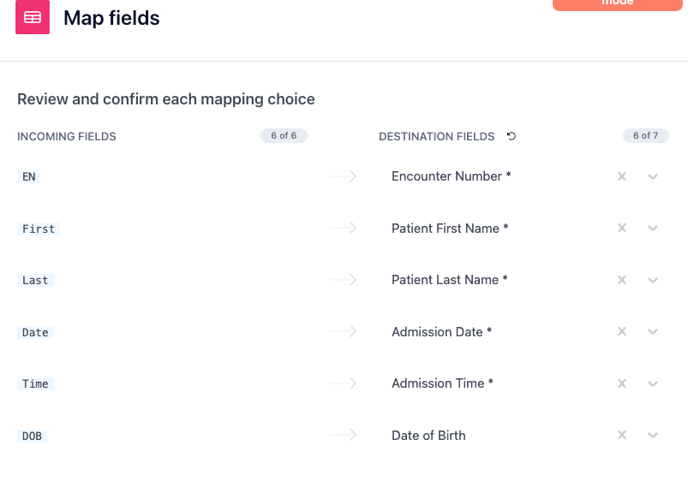Open the Admission Time dropdown chevron
688x481 pixels.
pos(653,384)
